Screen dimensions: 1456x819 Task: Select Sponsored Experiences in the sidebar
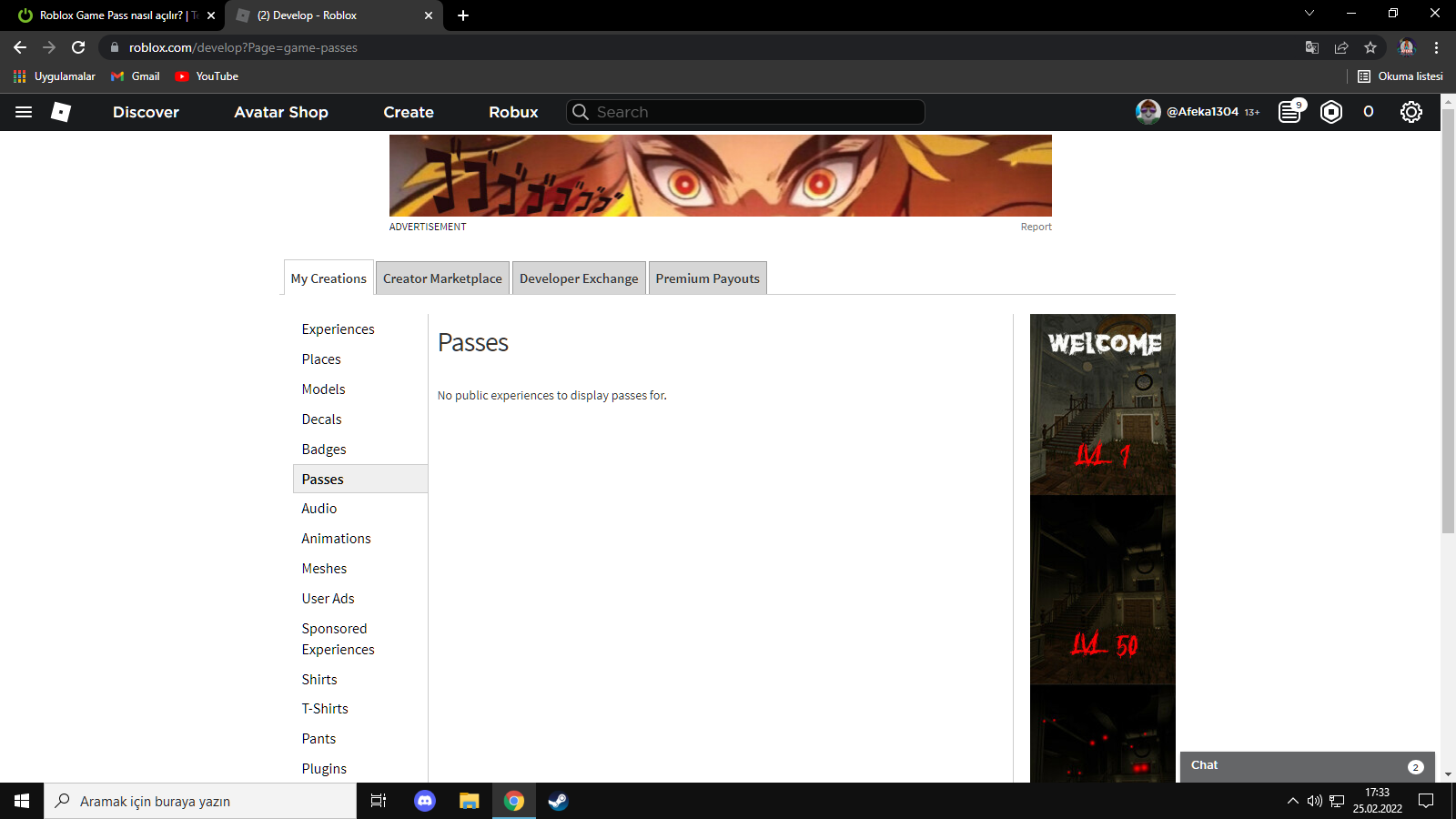click(339, 639)
